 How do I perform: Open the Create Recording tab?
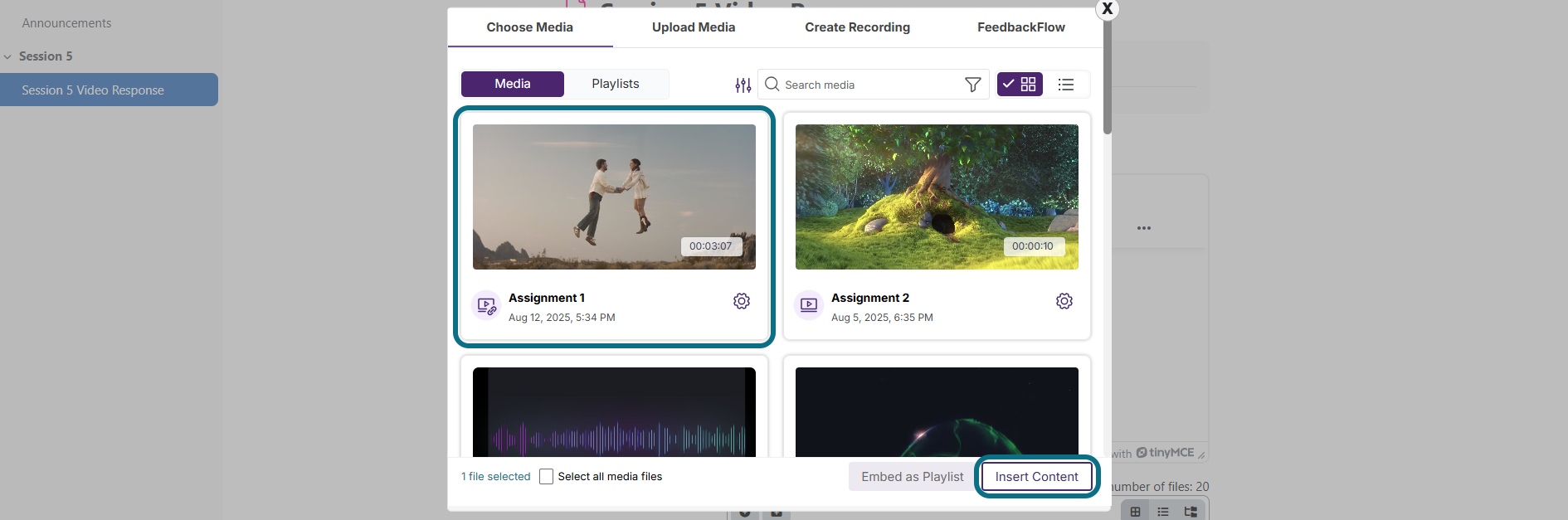(857, 27)
